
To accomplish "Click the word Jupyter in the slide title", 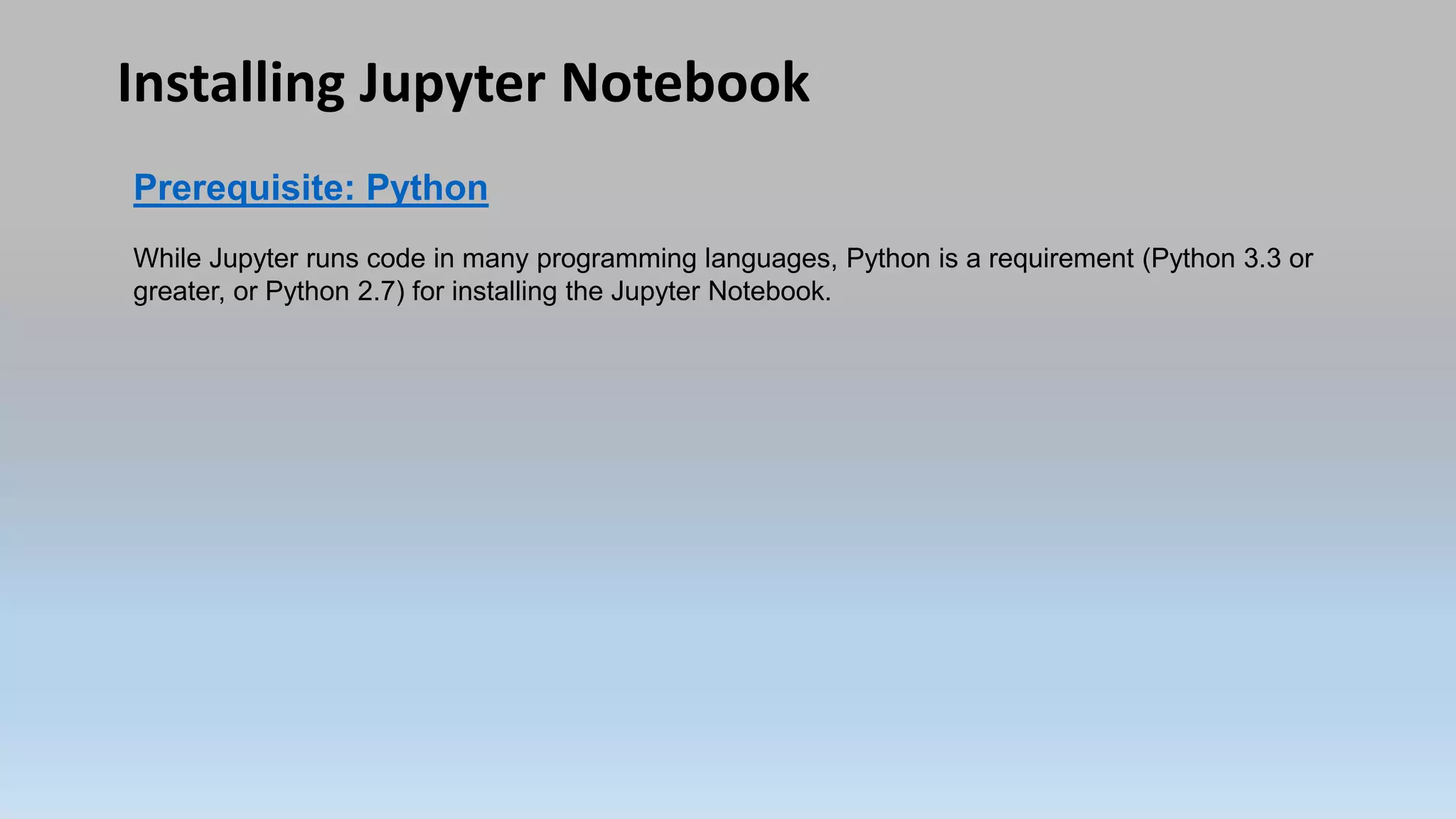I will (451, 83).
